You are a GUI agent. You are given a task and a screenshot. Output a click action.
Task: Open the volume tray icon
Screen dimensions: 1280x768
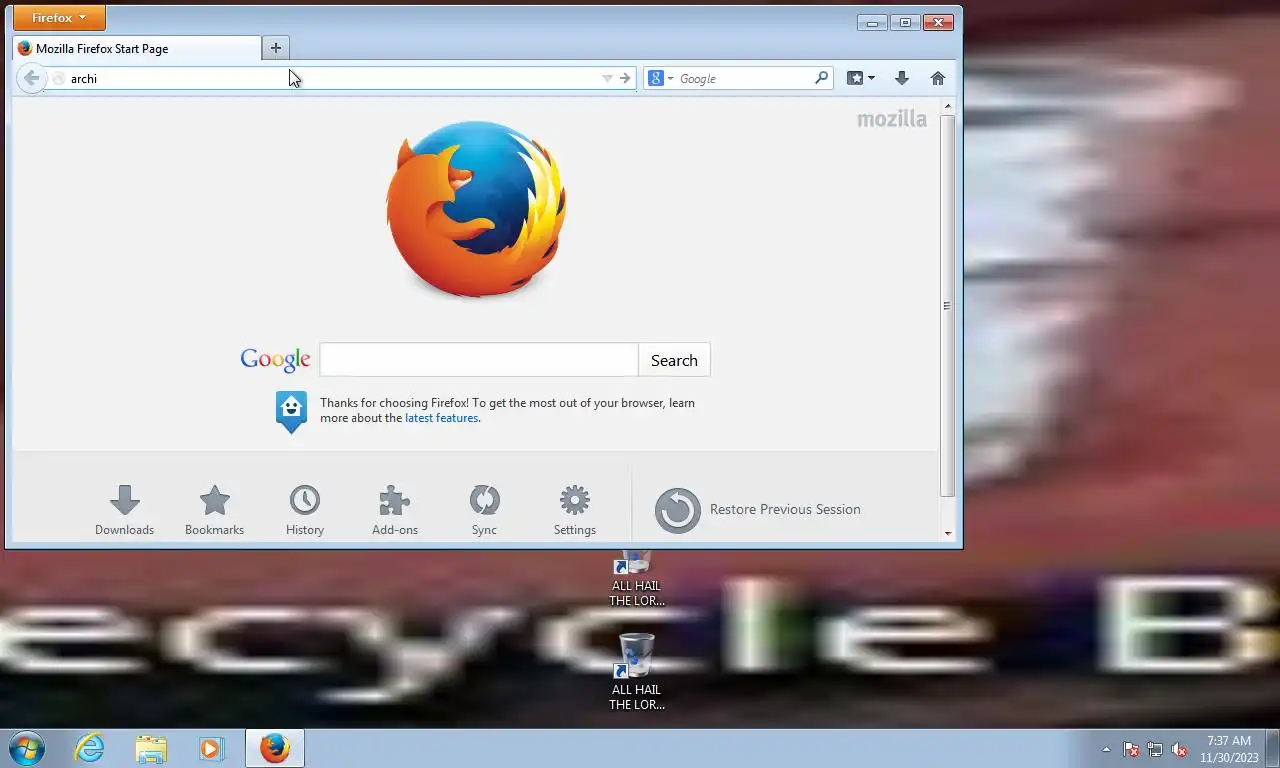(1179, 749)
